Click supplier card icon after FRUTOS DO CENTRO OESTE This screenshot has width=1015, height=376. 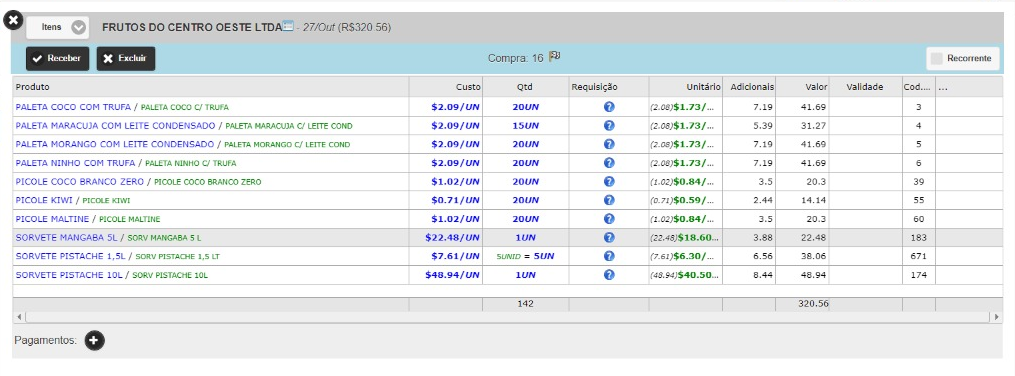coord(288,27)
